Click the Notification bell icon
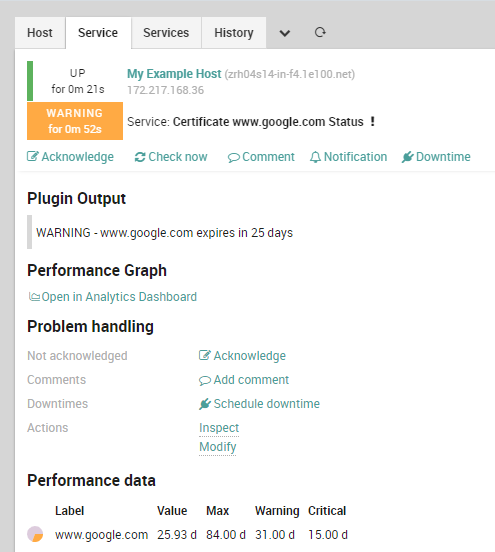 pyautogui.click(x=315, y=157)
